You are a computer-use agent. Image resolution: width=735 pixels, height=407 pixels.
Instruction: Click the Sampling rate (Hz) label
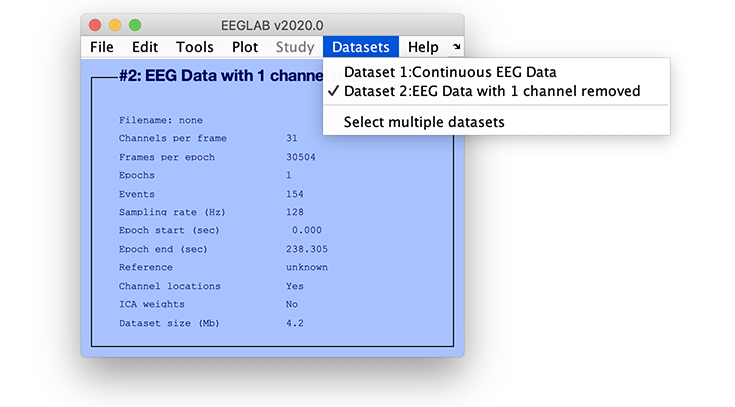166,212
